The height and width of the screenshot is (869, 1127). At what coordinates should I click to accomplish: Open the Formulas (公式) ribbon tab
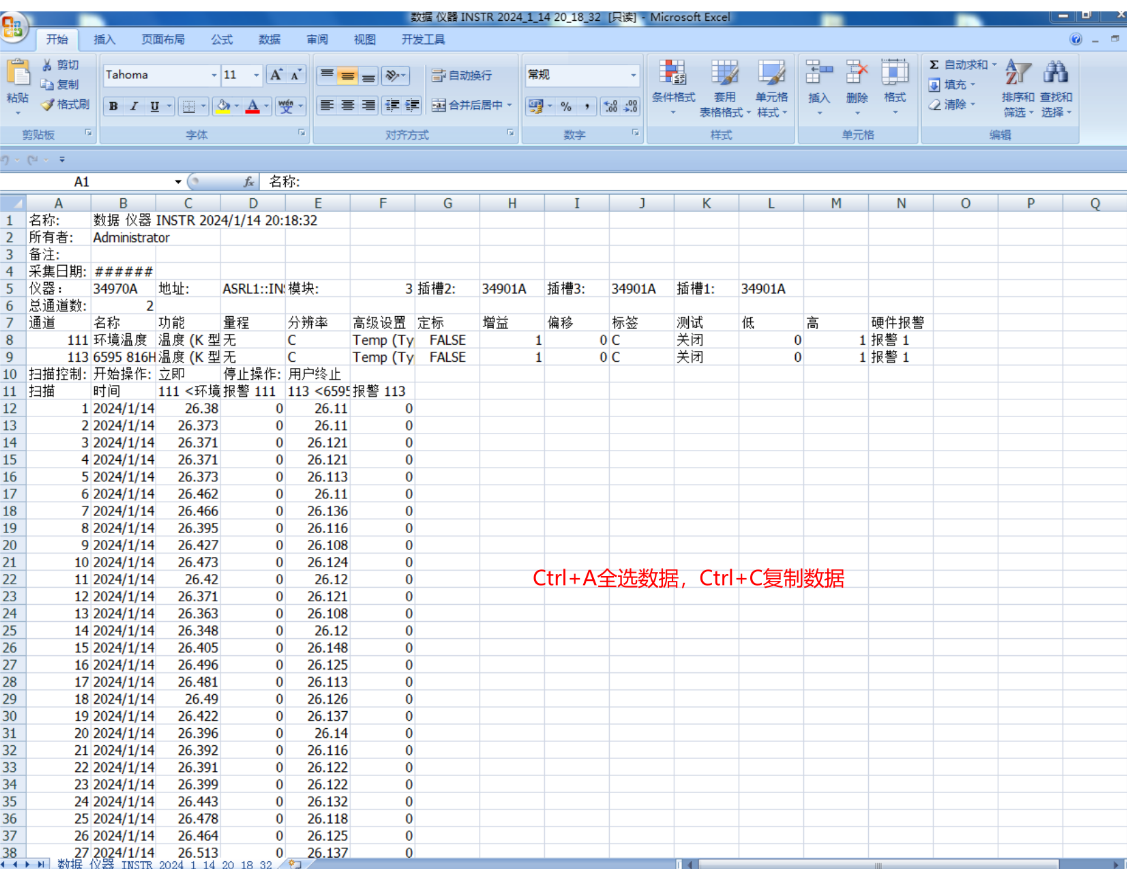pyautogui.click(x=222, y=40)
